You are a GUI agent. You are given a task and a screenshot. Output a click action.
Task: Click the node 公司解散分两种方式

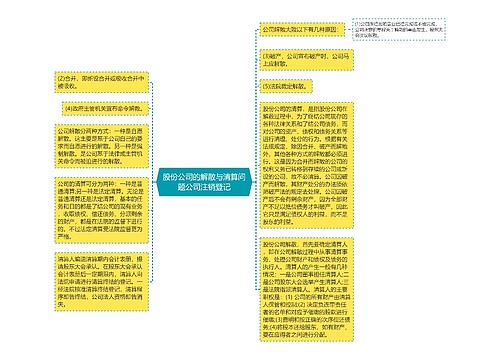click(x=102, y=146)
